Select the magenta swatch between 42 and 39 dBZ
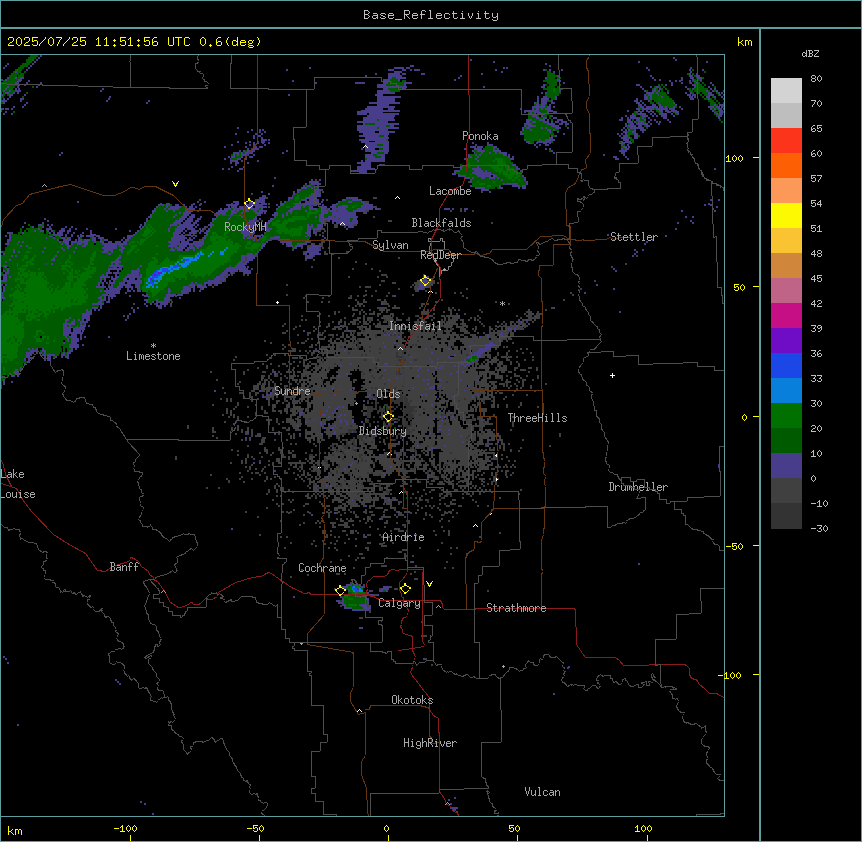 coord(786,315)
